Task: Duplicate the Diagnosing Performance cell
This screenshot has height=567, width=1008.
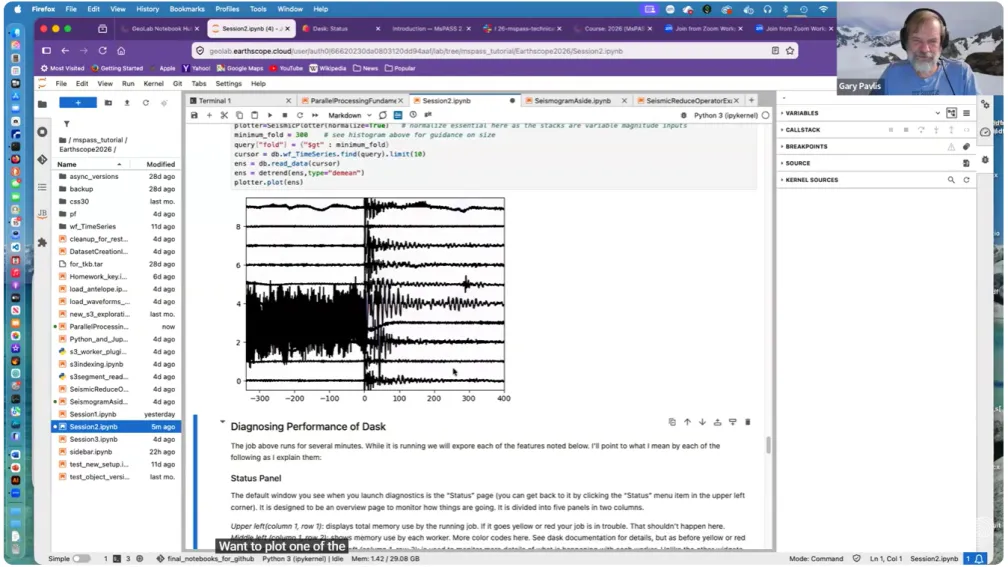Action: pyautogui.click(x=672, y=422)
